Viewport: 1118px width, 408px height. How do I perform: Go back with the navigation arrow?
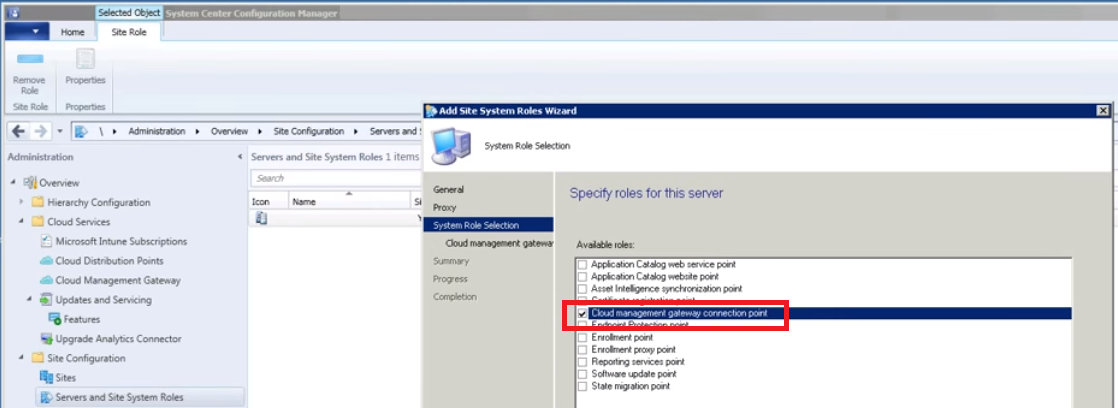tap(19, 131)
